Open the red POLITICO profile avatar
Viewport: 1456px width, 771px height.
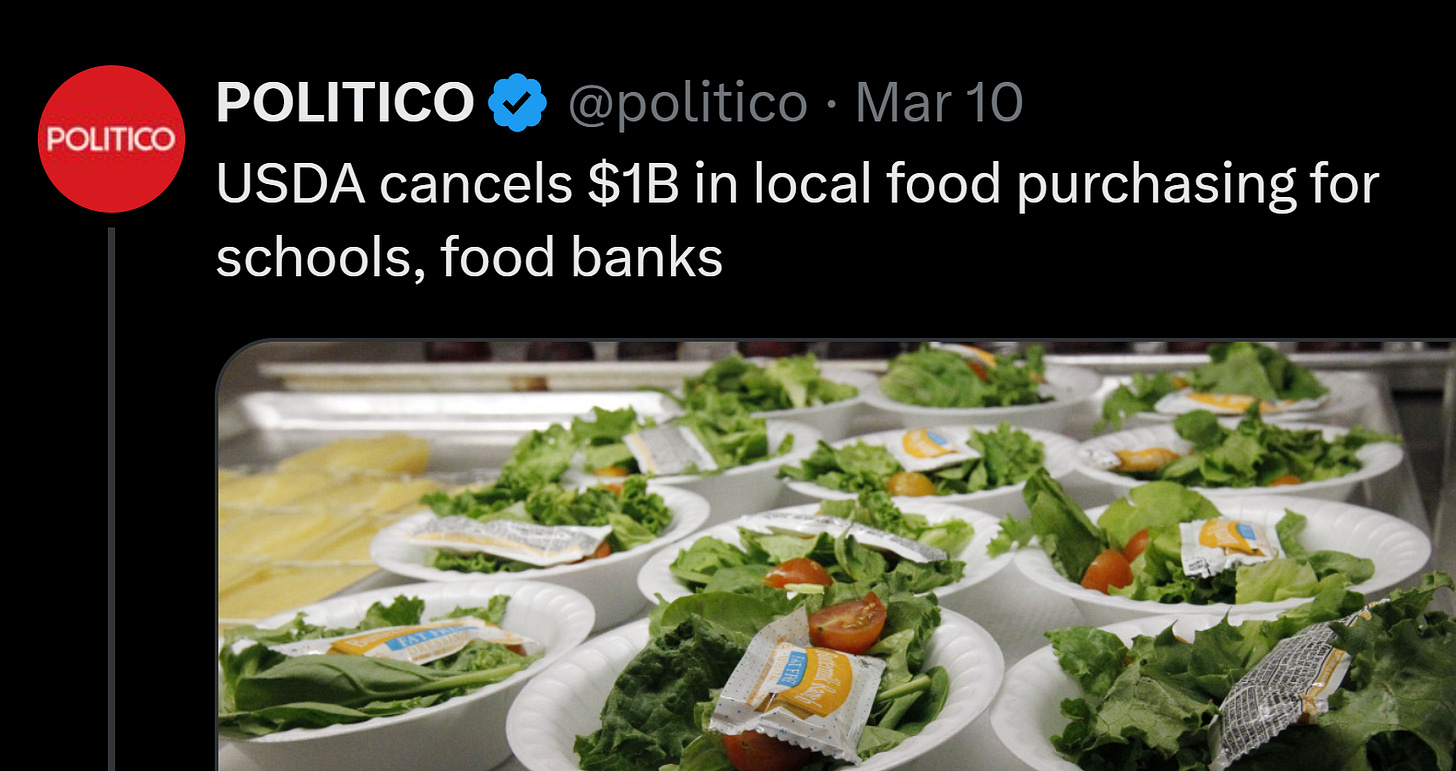[x=111, y=139]
